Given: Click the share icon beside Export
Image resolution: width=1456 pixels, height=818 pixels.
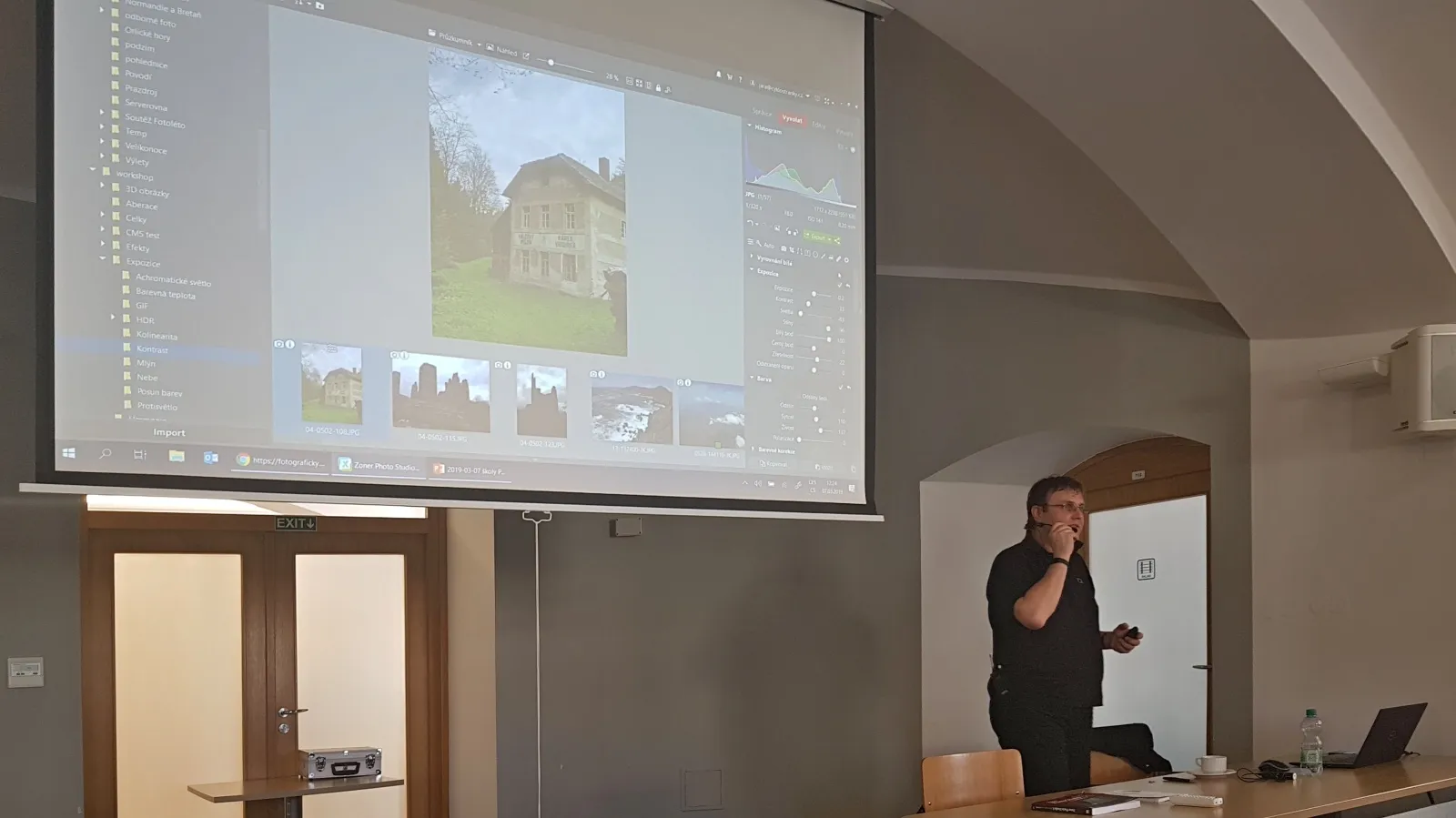Looking at the screenshot, I should click(x=837, y=240).
